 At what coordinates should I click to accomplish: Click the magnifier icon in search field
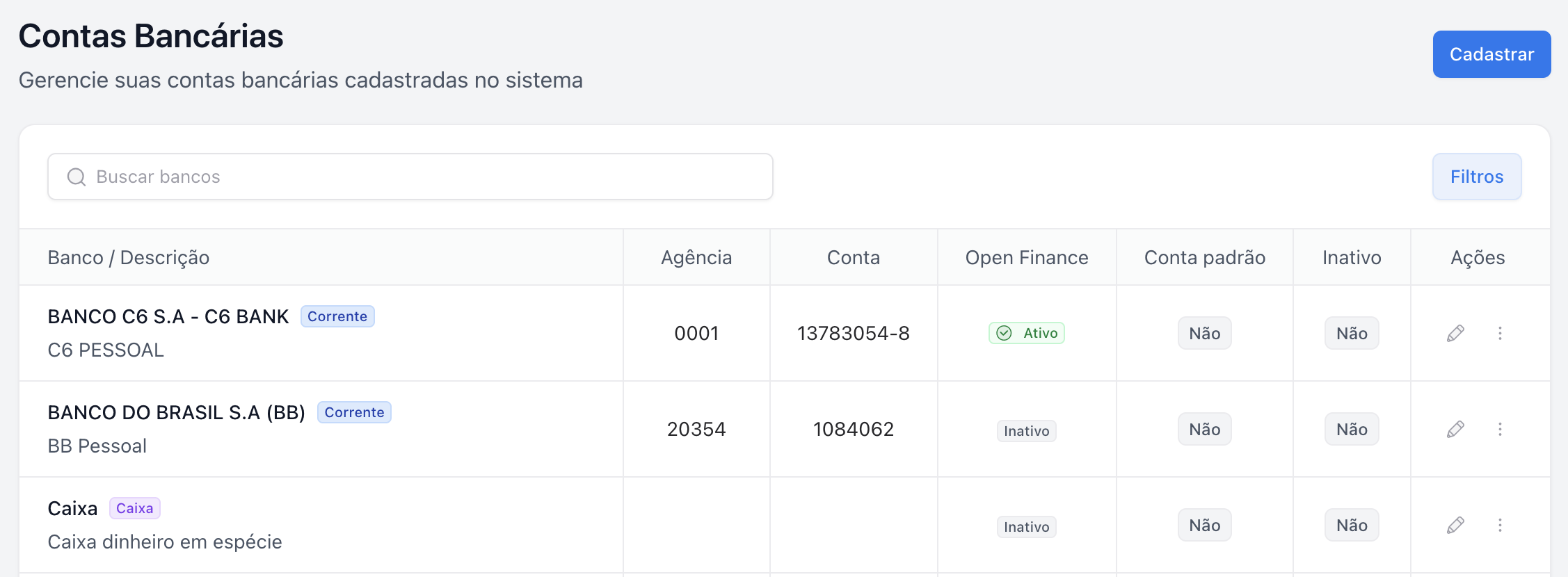77,177
